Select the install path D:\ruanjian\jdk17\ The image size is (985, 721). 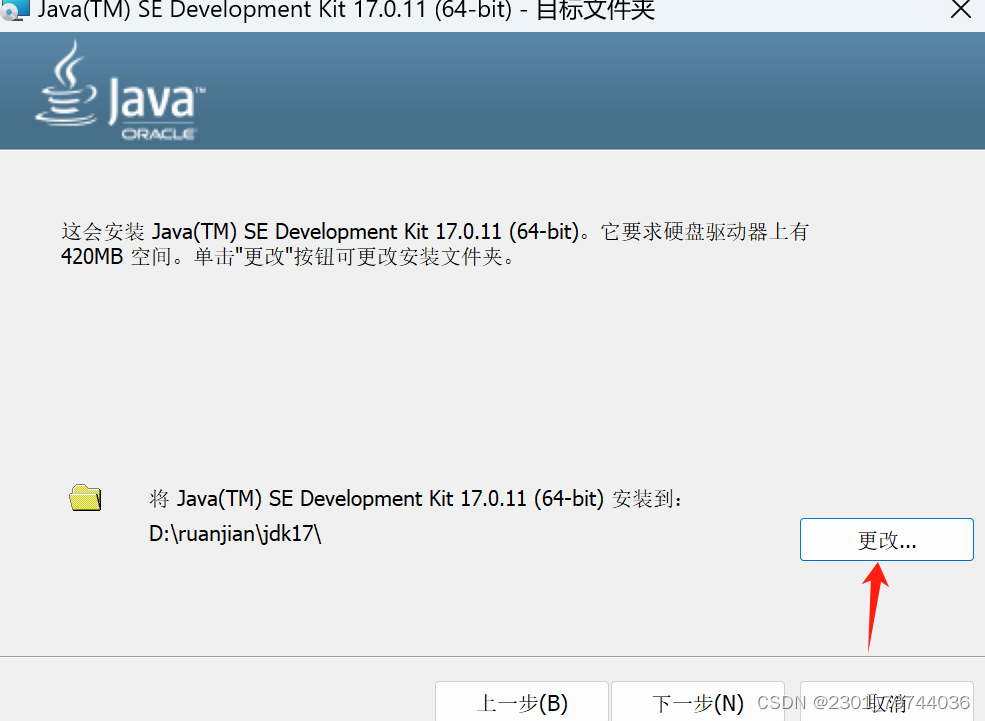coord(235,534)
